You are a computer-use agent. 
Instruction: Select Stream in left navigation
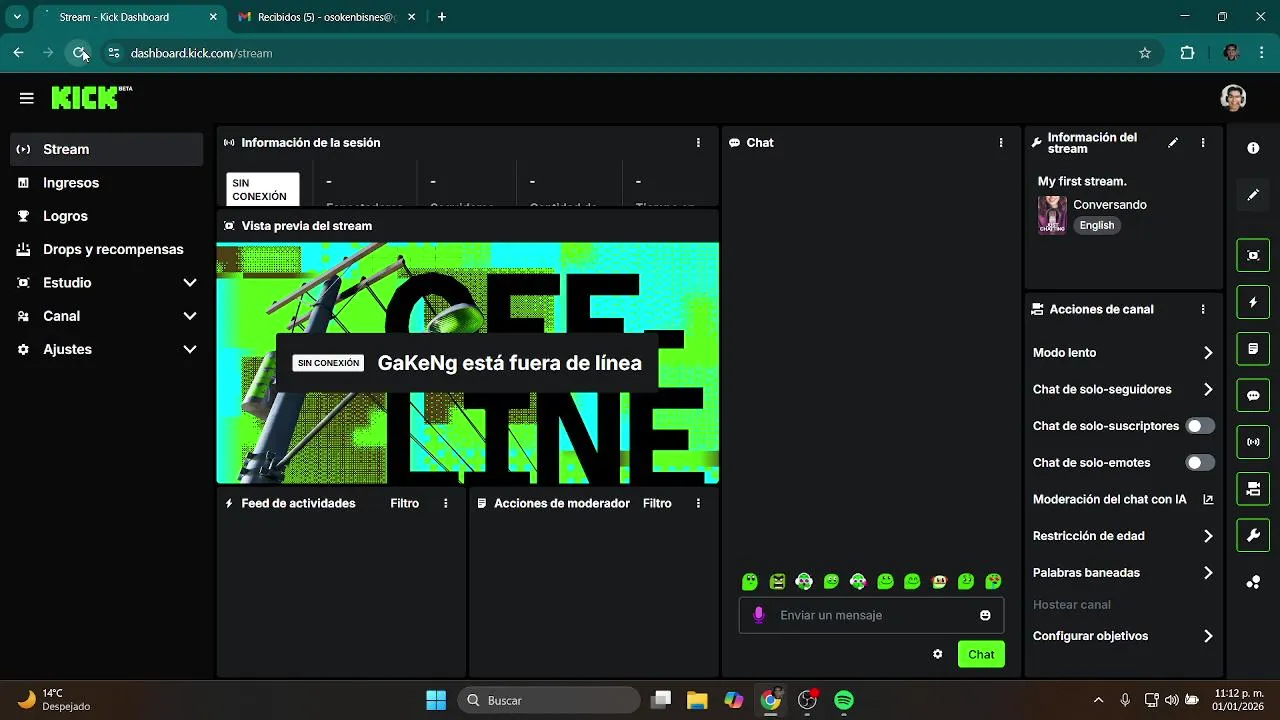click(x=106, y=149)
